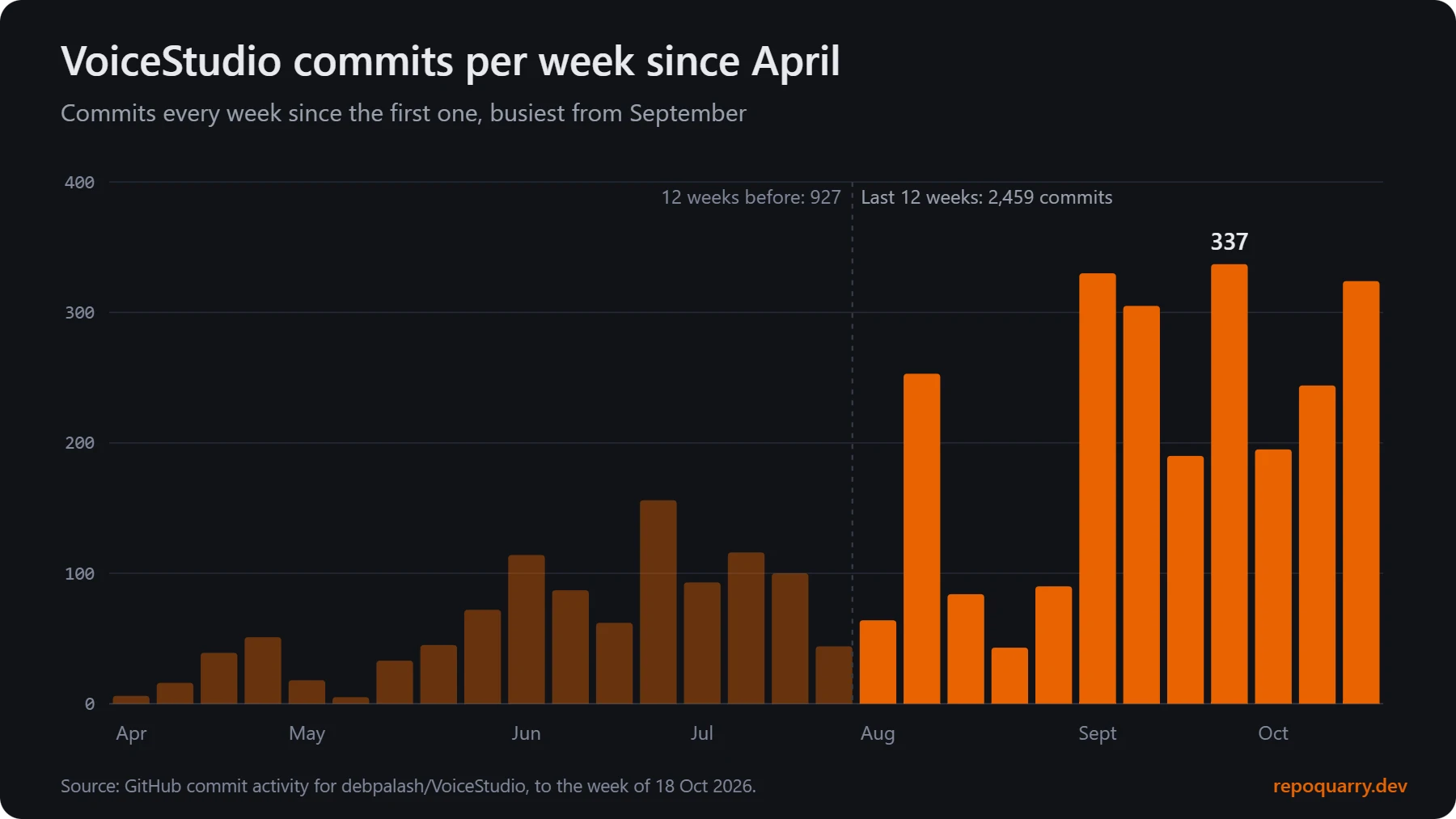This screenshot has width=1456, height=819.
Task: Click the dashed vertical divider between the periods
Action: click(x=852, y=443)
